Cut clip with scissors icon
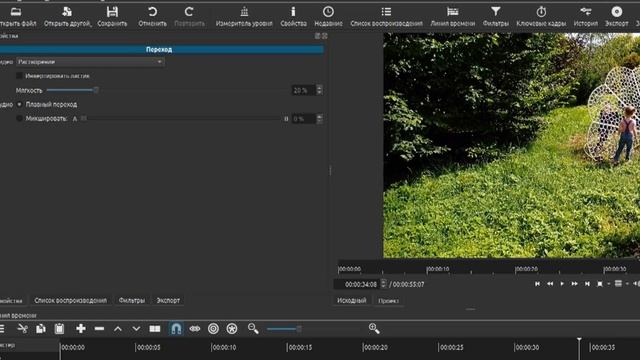This screenshot has width=640, height=360. pos(22,329)
